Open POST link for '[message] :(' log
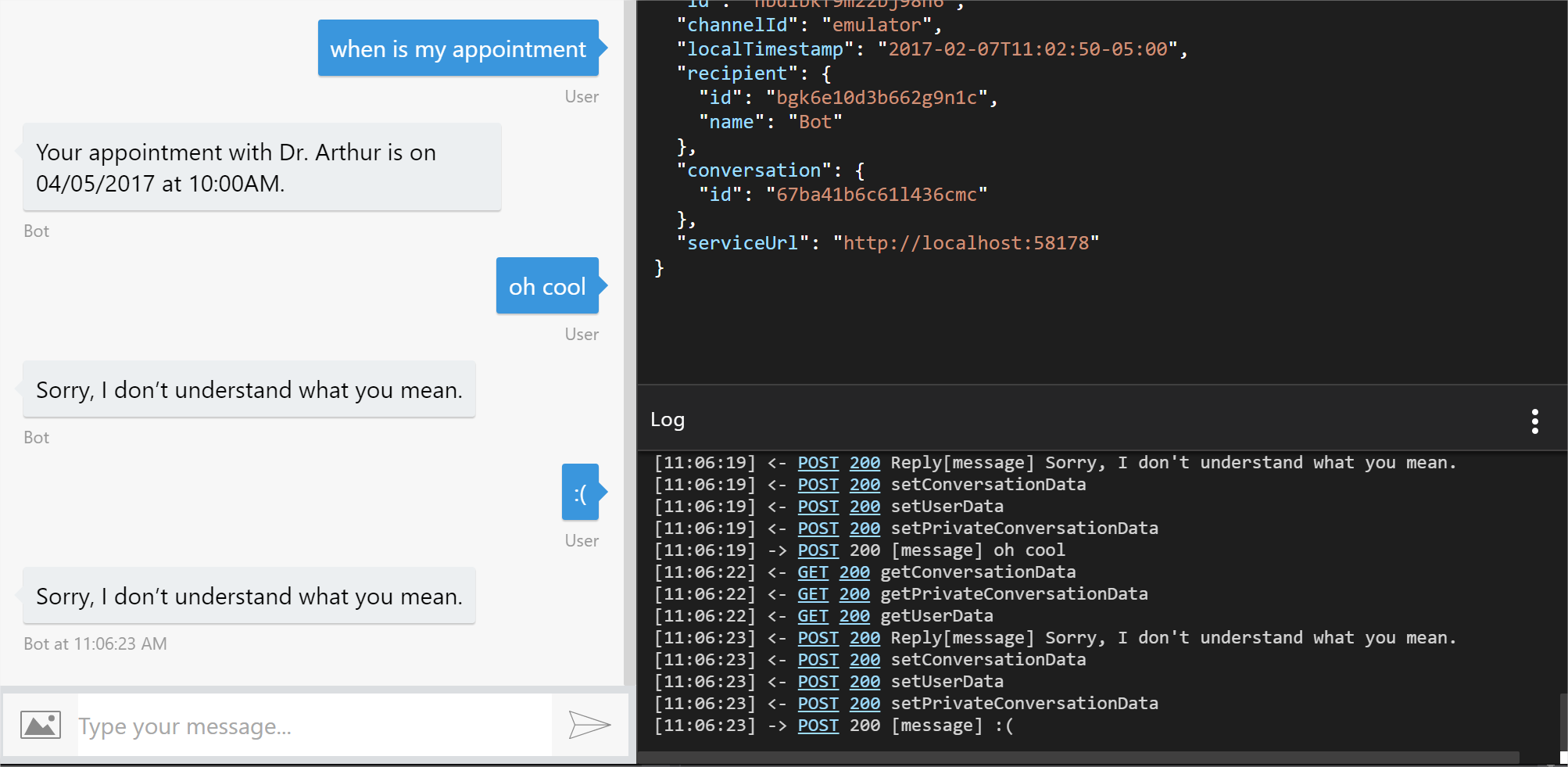This screenshot has height=767, width=1568. click(818, 726)
